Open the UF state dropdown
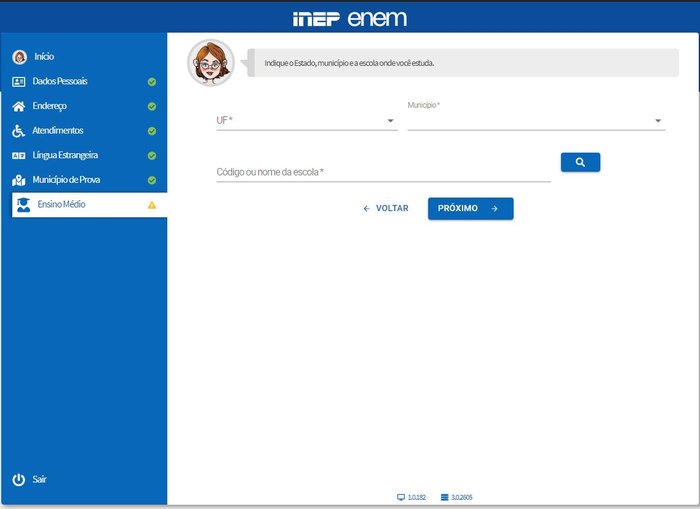The width and height of the screenshot is (700, 509). pos(307,121)
